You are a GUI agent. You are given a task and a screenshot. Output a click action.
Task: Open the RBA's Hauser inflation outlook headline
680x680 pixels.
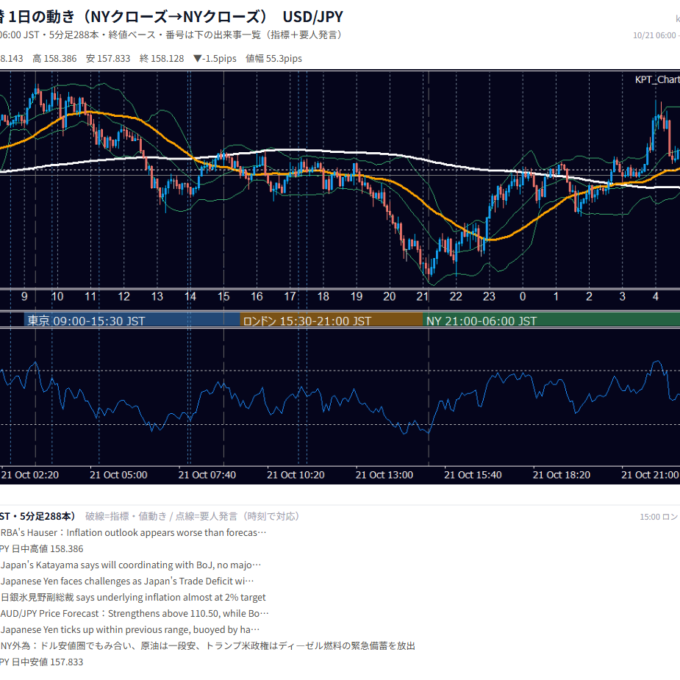pos(133,533)
